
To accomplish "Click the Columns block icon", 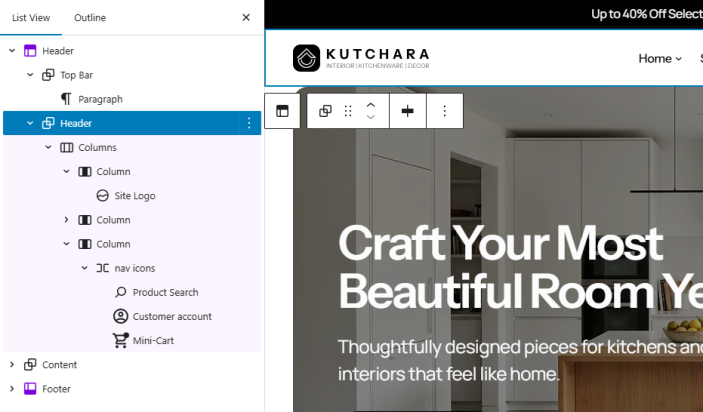I will tap(66, 147).
